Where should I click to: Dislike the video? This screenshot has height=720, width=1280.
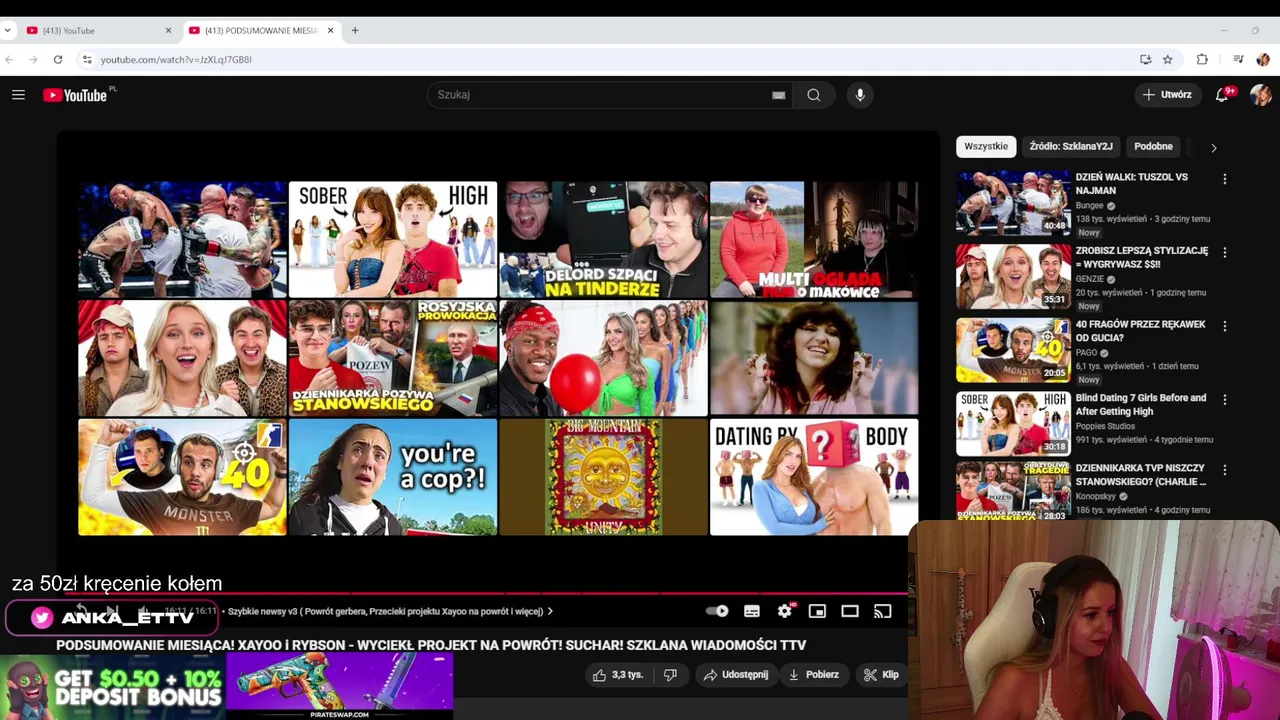click(670, 675)
